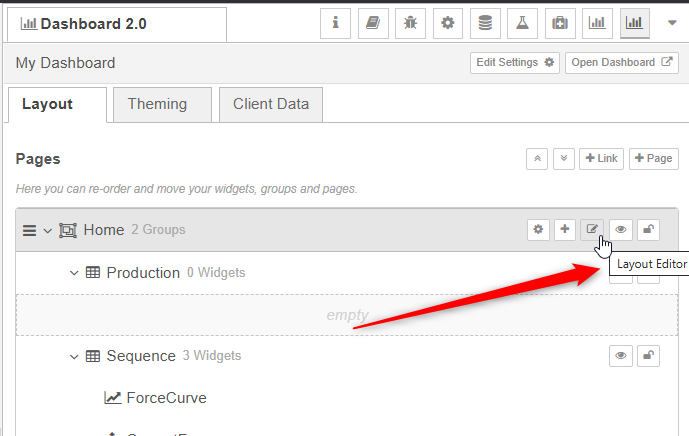Image resolution: width=689 pixels, height=436 pixels.
Task: Open the help book sidebar icon
Action: 373,23
